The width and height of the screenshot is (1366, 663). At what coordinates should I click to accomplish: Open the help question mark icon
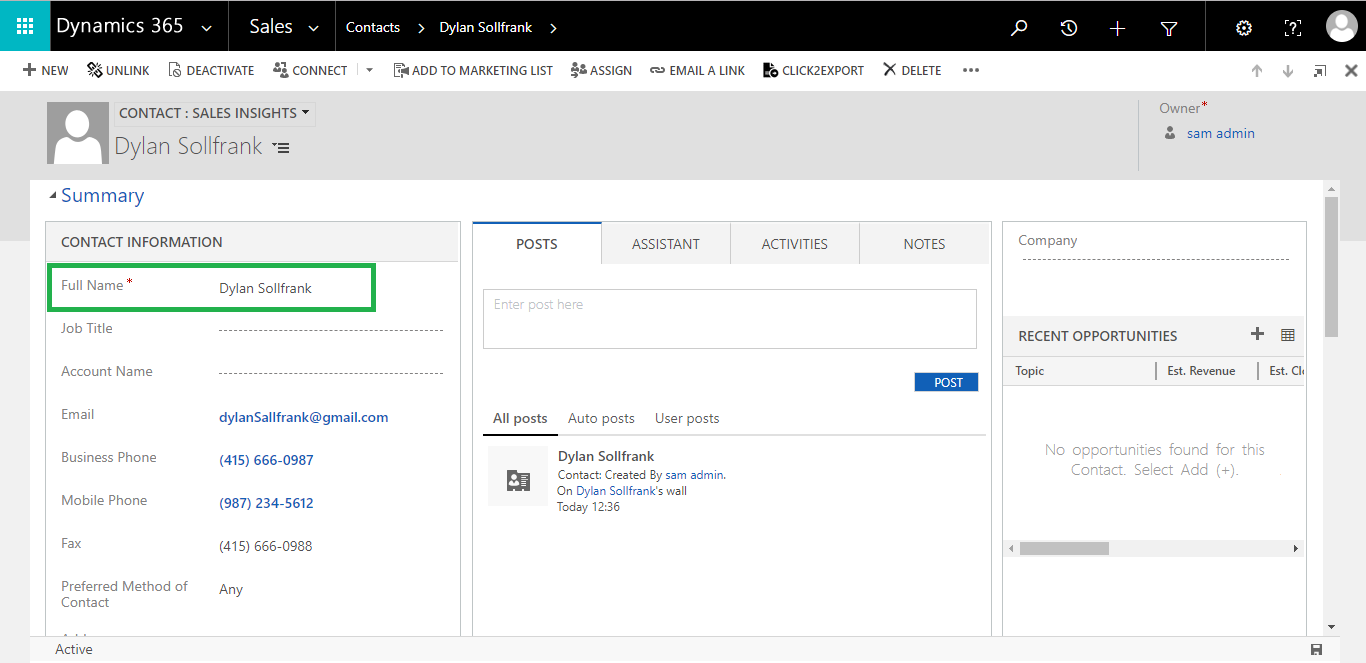1293,28
